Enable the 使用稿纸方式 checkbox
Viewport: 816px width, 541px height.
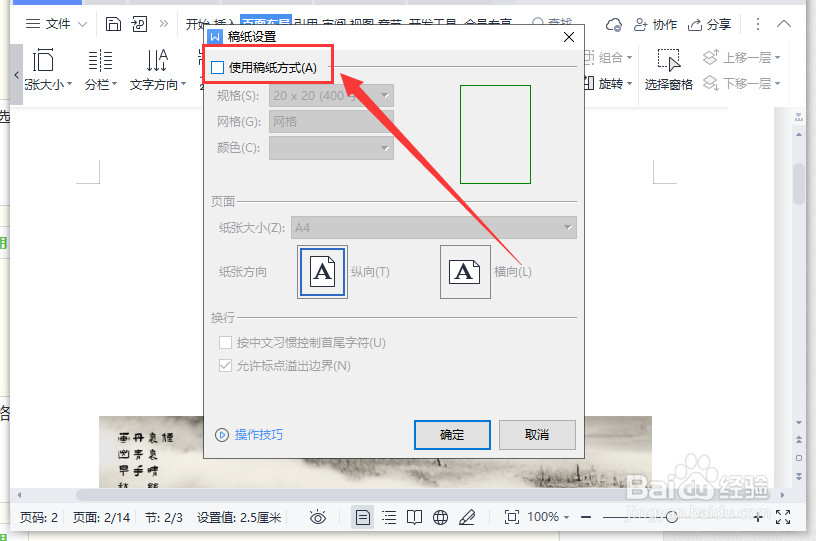tap(218, 68)
